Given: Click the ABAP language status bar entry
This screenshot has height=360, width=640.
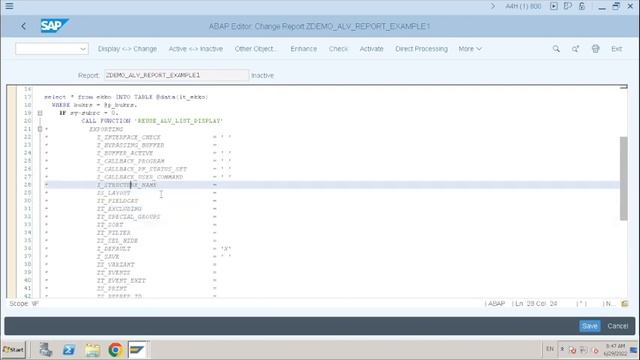Looking at the screenshot, I should pyautogui.click(x=496, y=304).
